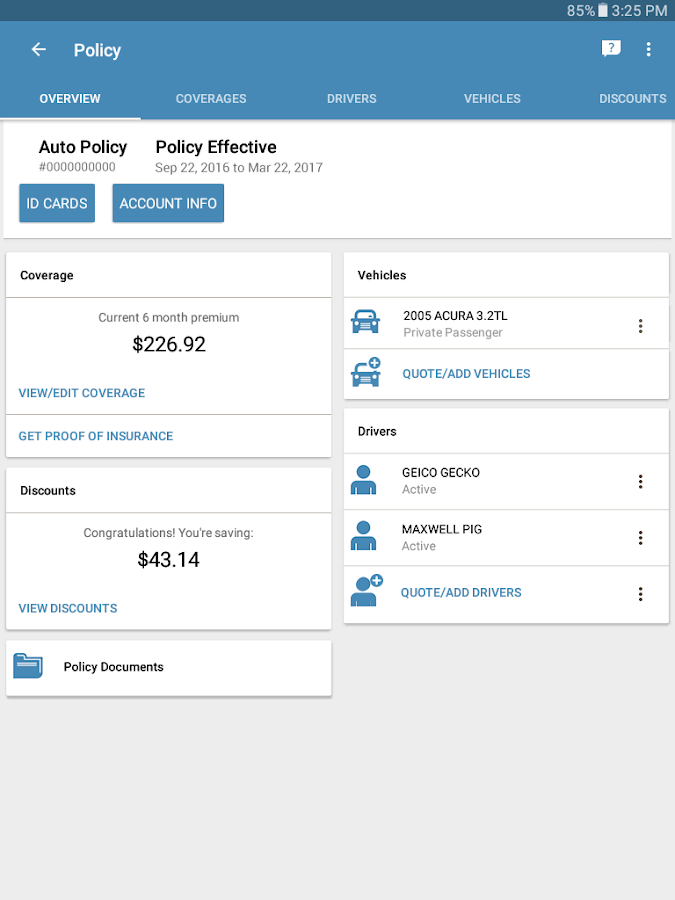Screen dimensions: 675x900
Task: Tap the GEICO GECKO driver avatar
Action: [364, 481]
